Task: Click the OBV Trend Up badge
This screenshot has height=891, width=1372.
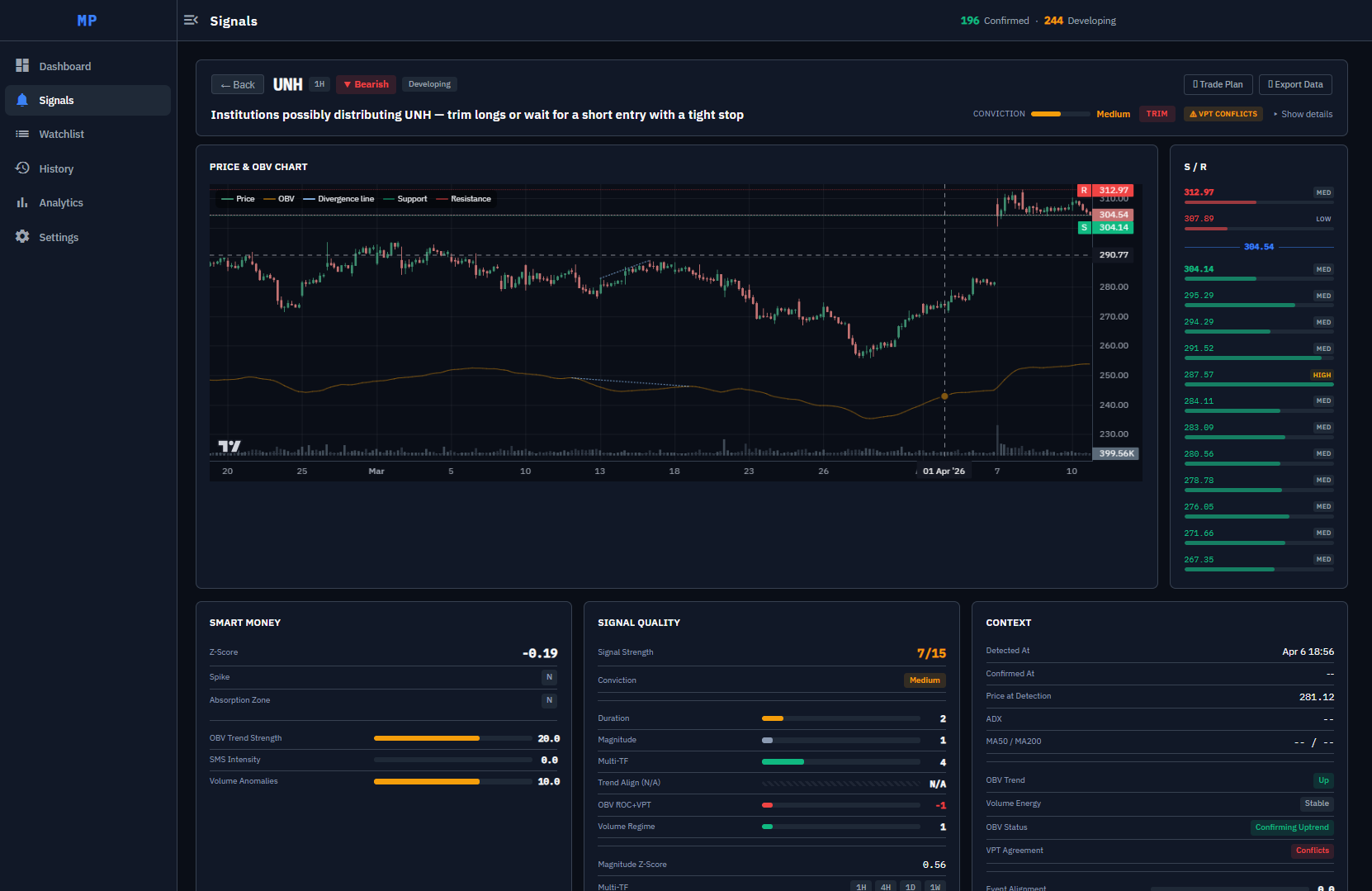Action: (1323, 780)
